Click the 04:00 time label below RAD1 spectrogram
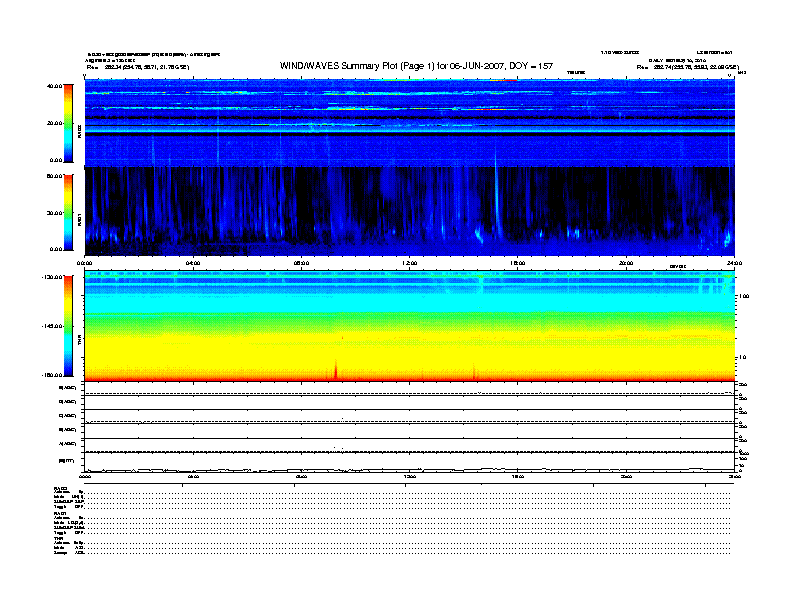This screenshot has height=612, width=792. (193, 263)
